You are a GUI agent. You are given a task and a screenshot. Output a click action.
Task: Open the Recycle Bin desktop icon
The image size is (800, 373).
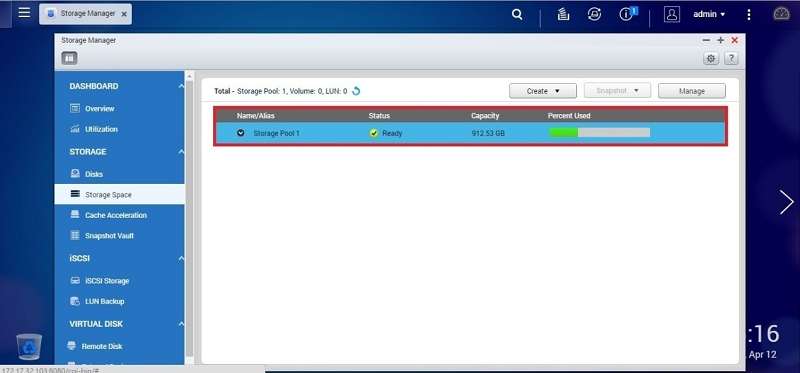point(29,346)
